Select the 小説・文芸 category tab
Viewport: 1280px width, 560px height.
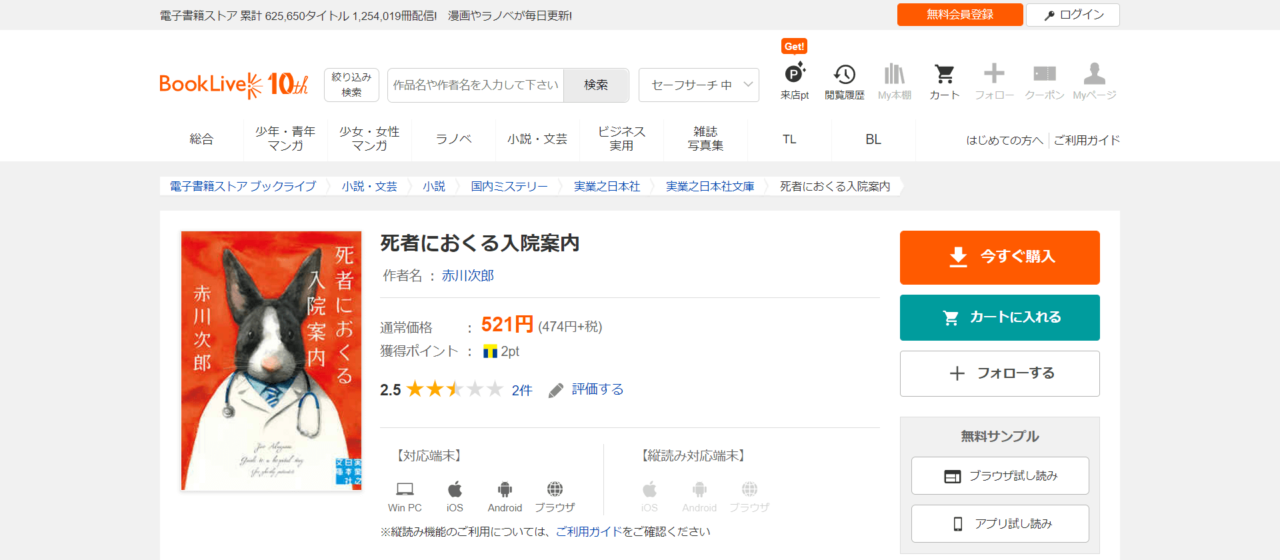pyautogui.click(x=537, y=139)
